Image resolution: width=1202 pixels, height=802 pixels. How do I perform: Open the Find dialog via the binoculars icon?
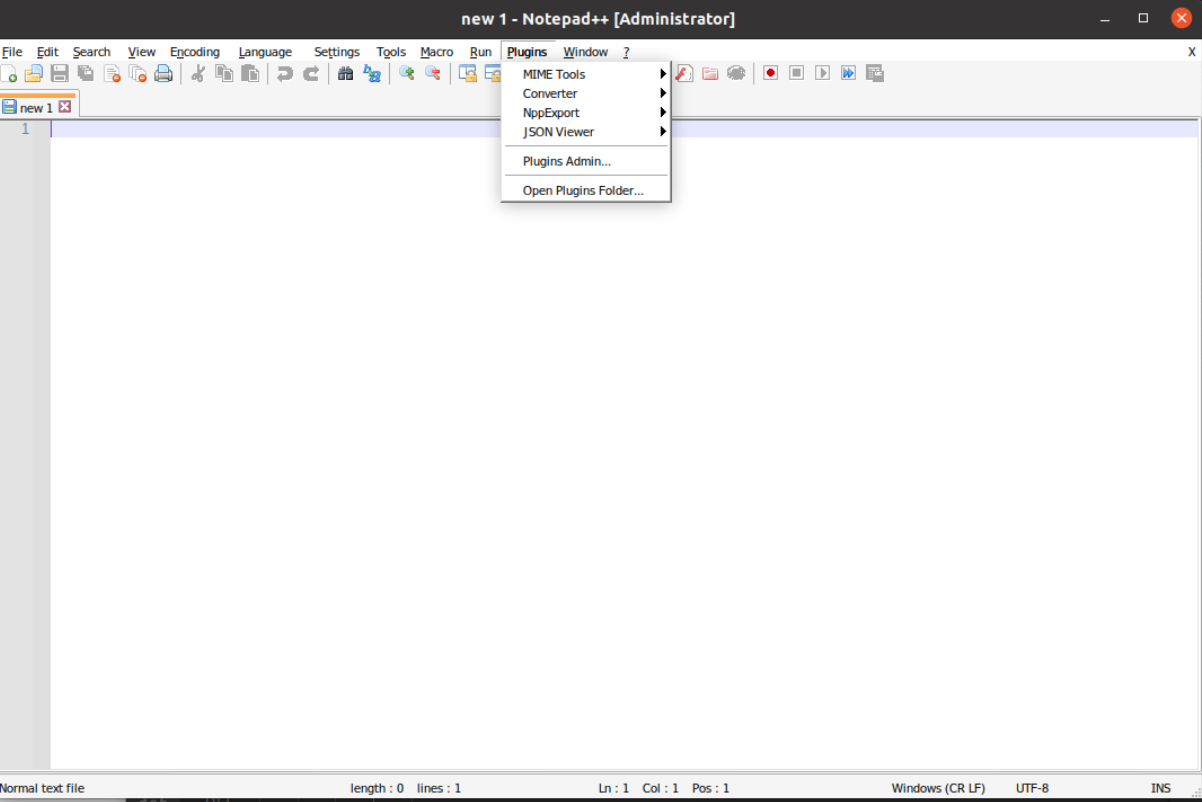pos(344,73)
